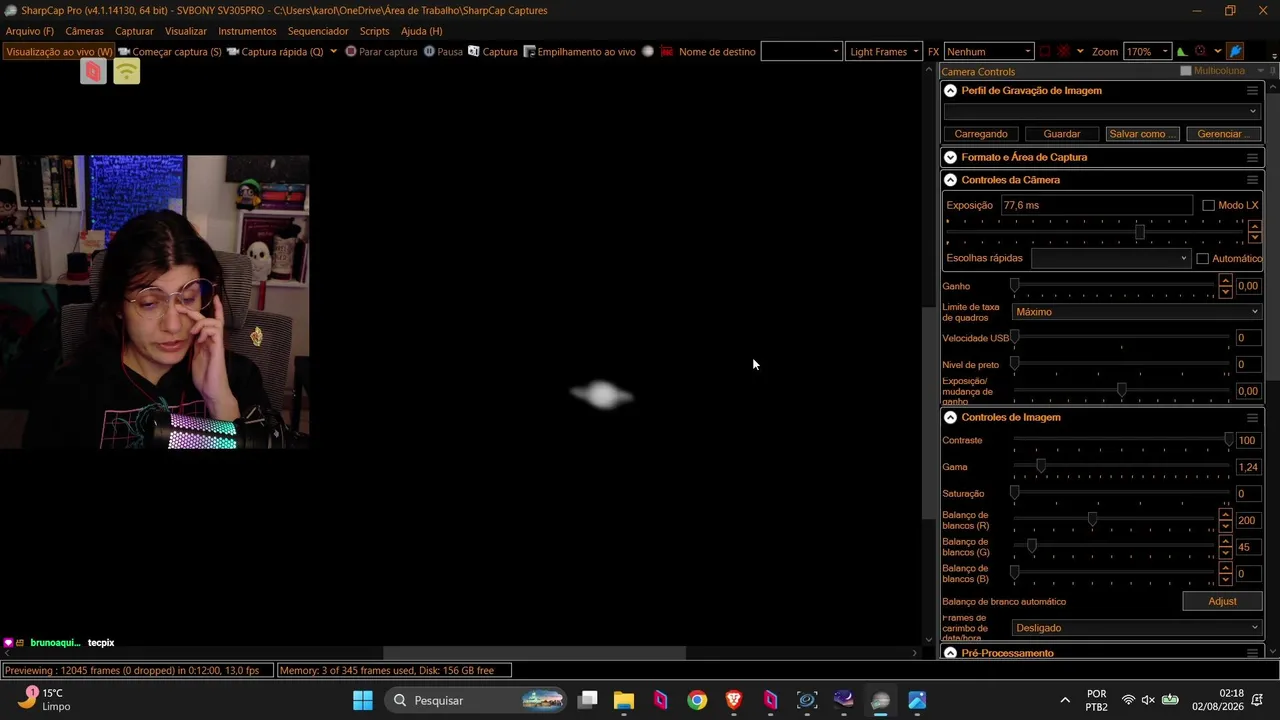Click the Balanço de brancos (G) value 45
The width and height of the screenshot is (1280, 720).
point(1248,547)
